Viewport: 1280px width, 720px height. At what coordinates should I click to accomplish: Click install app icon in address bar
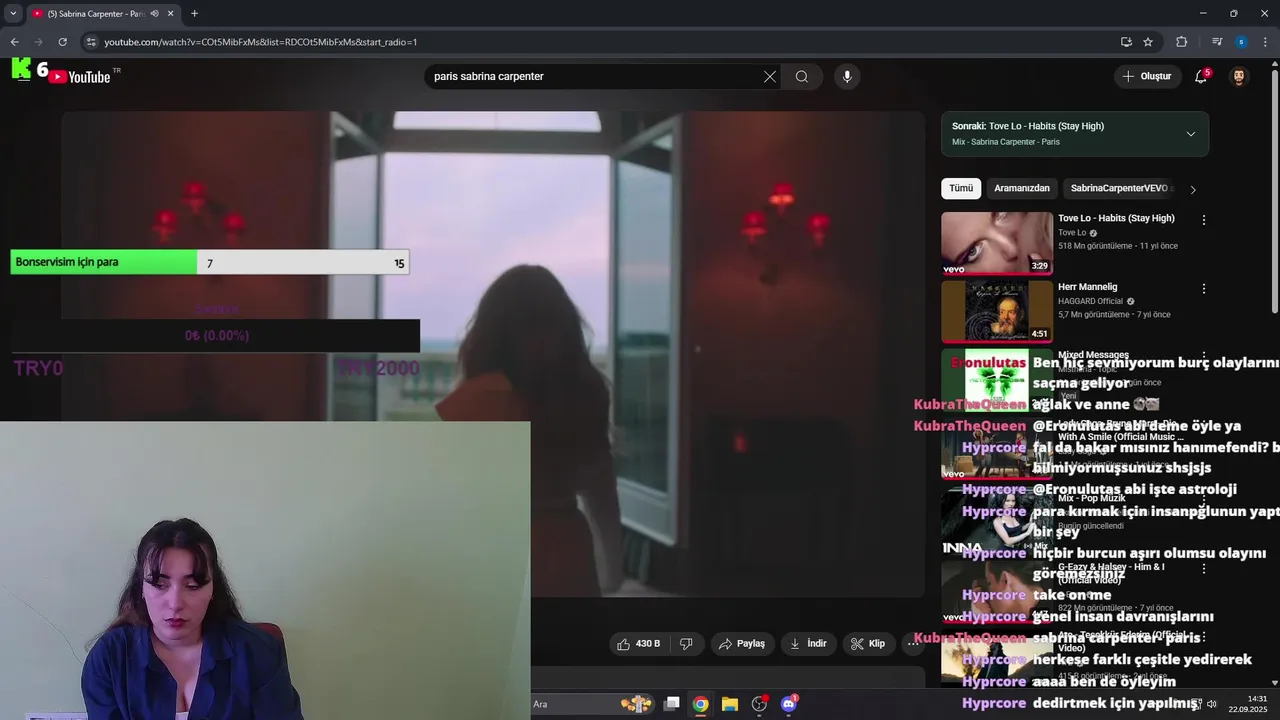click(x=1126, y=42)
